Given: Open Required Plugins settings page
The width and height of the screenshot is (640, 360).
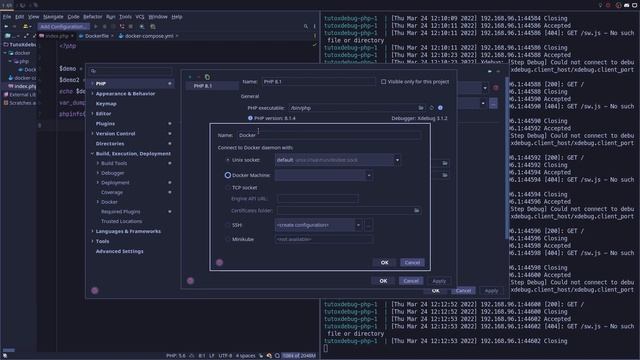Looking at the screenshot, I should tap(120, 211).
